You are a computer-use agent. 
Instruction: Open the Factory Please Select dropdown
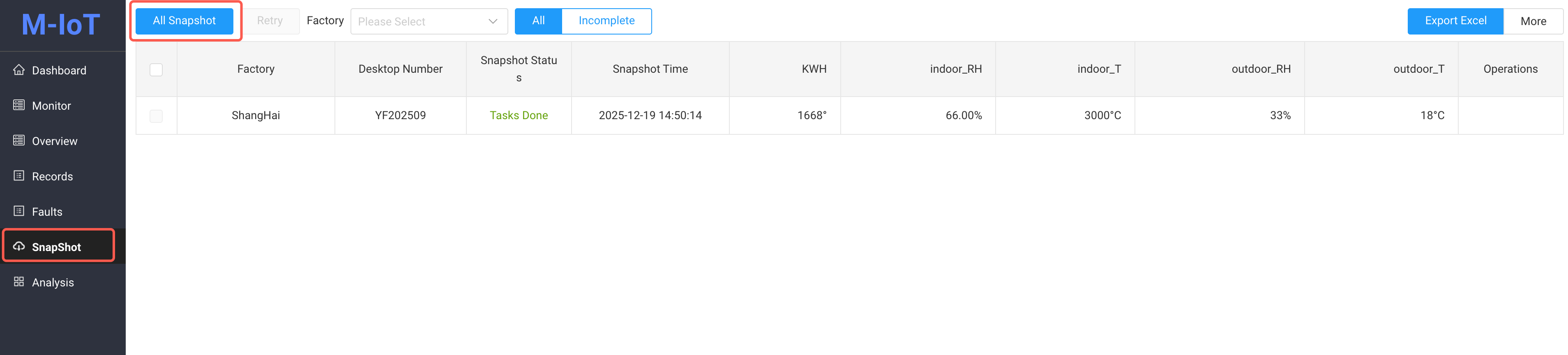pos(420,22)
